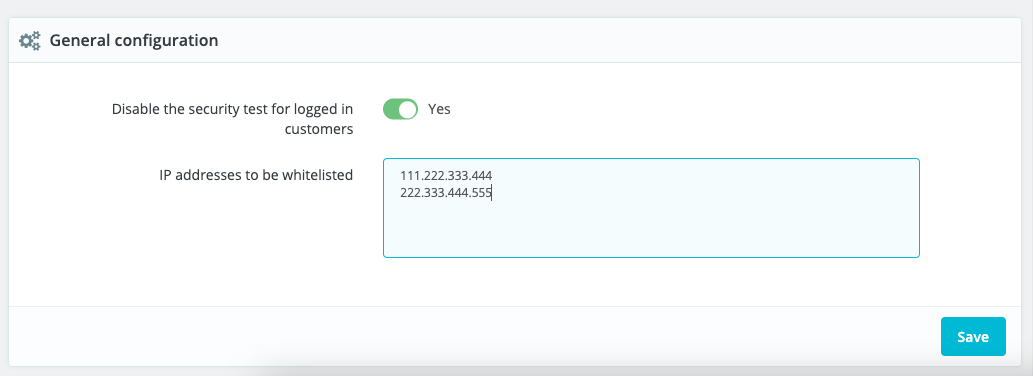Click blank panel area below whitelist text area
The image size is (1033, 376).
tap(651, 282)
